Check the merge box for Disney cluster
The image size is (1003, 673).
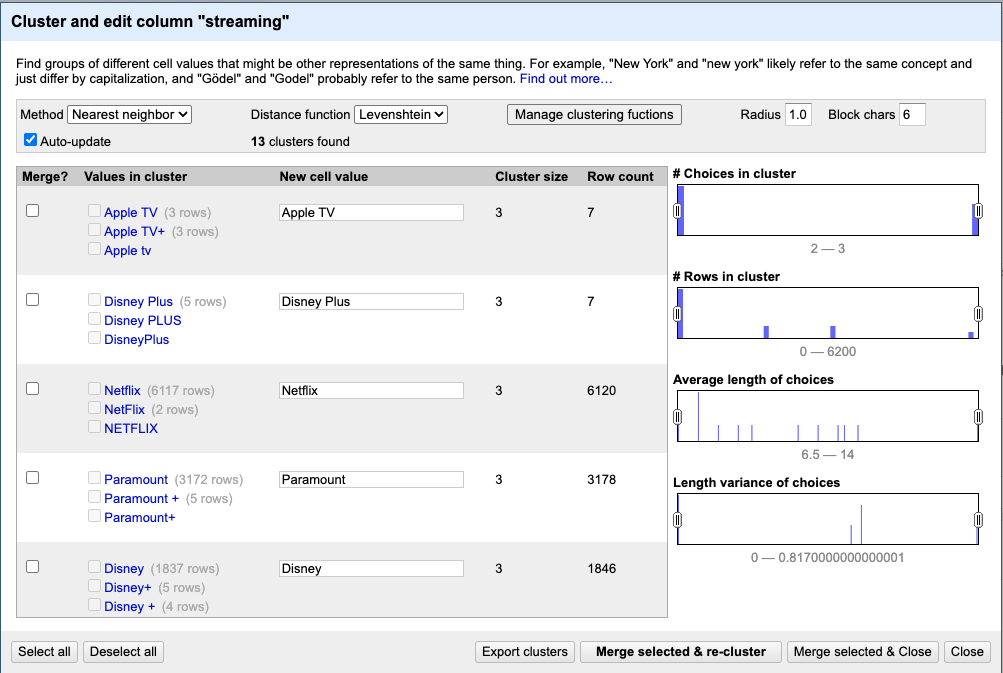pyautogui.click(x=33, y=566)
